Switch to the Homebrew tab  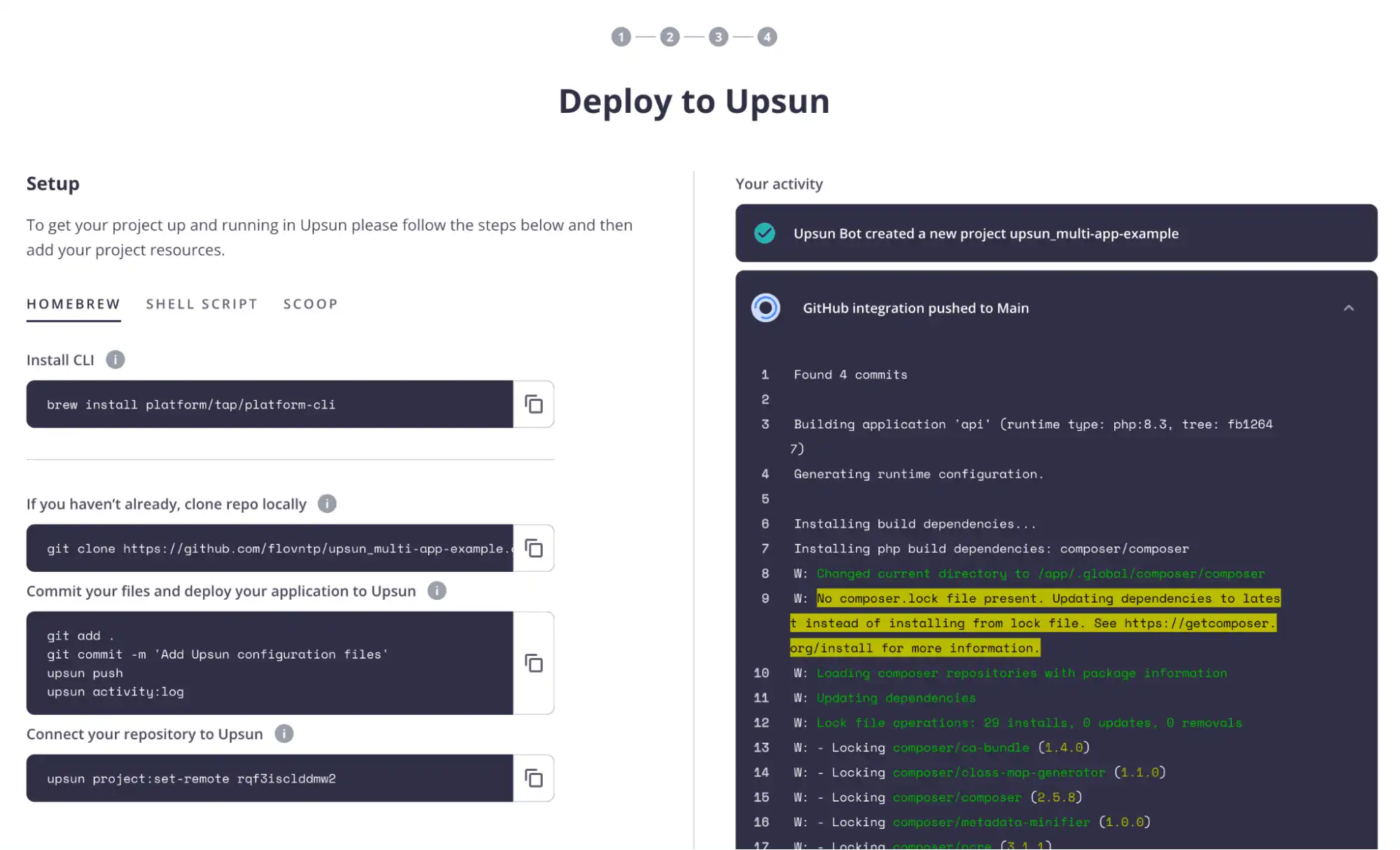74,304
